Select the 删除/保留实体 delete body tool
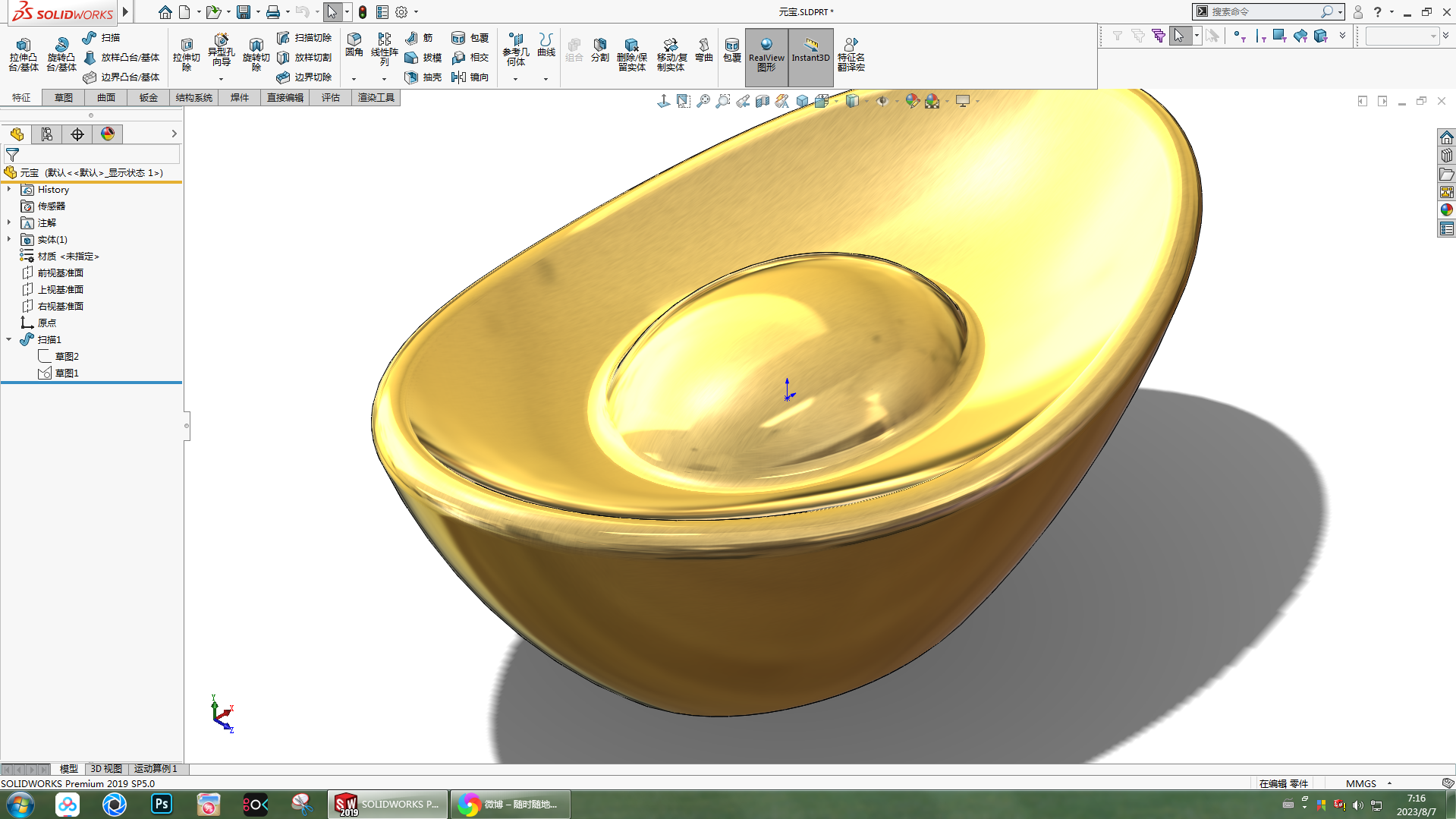The height and width of the screenshot is (819, 1456). [x=632, y=55]
